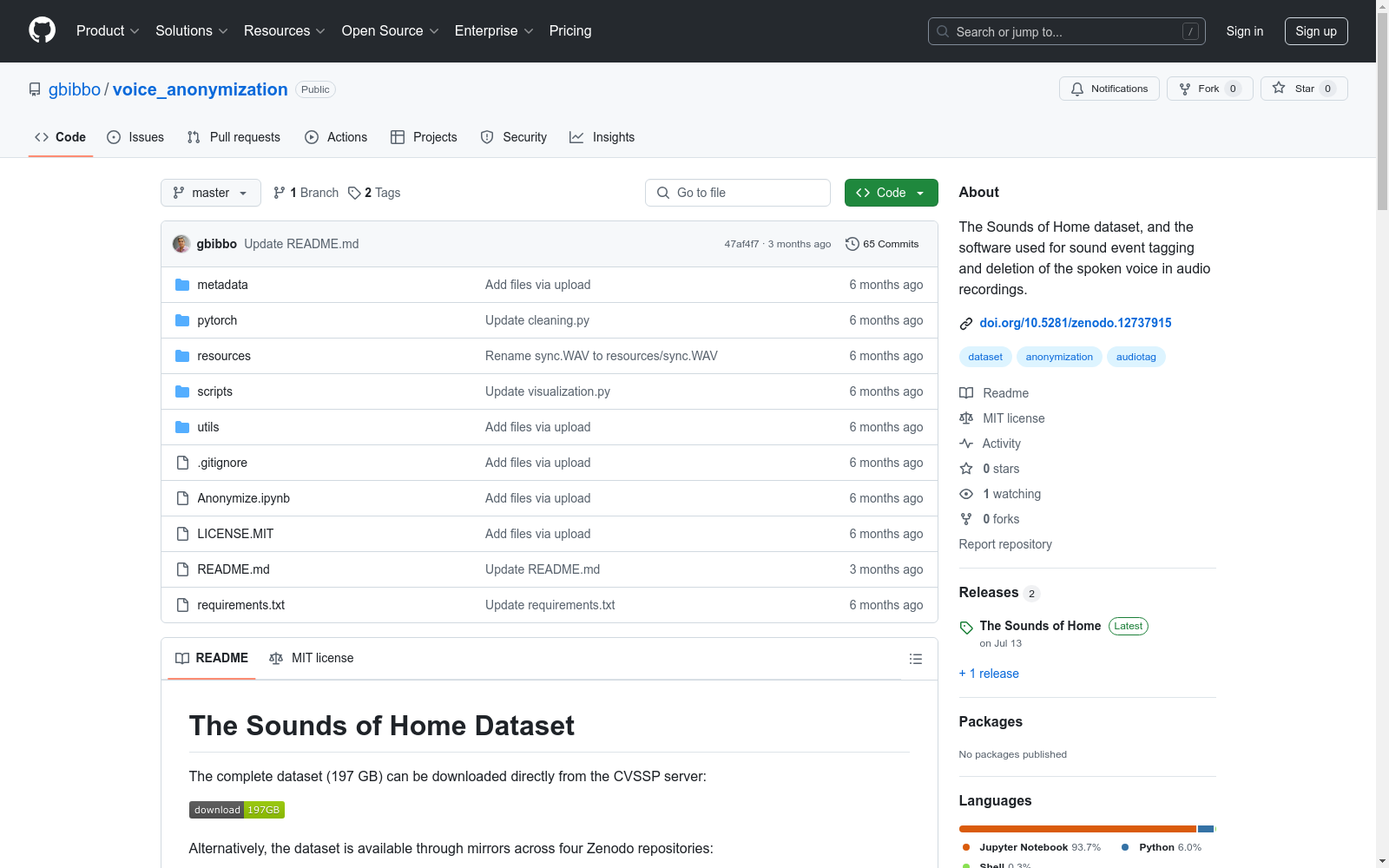
Task: Open the pytorch folder icon
Action: 182,320
